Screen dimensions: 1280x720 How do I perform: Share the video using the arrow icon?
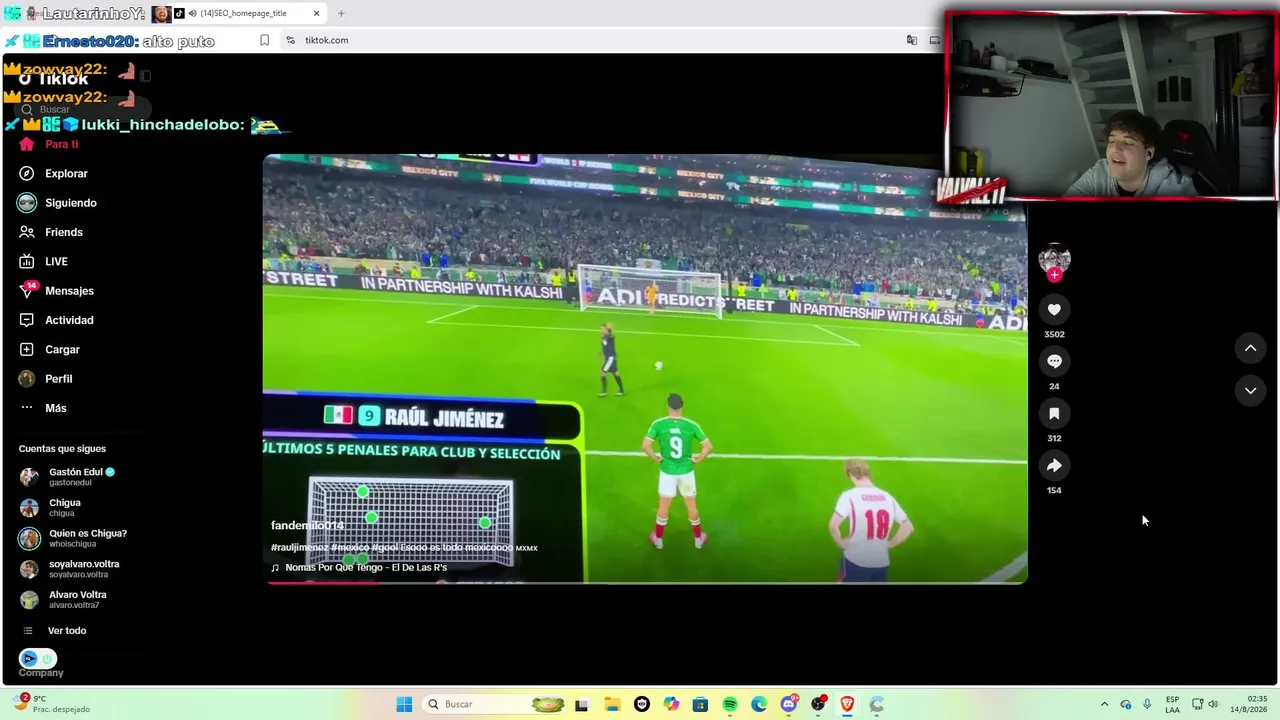click(1054, 465)
